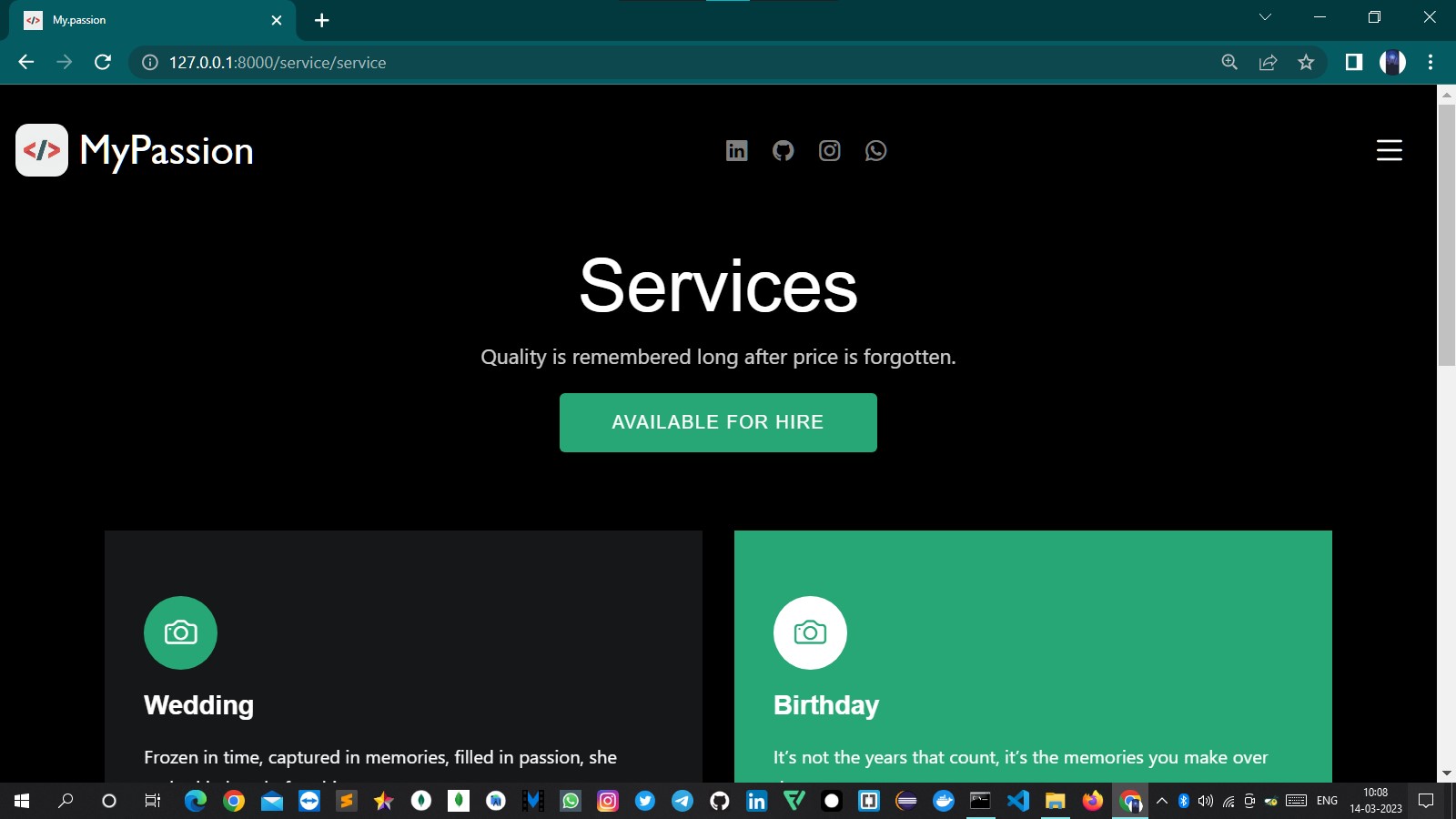This screenshot has width=1456, height=819.
Task: Open the Instagram icon in page header
Action: [829, 151]
